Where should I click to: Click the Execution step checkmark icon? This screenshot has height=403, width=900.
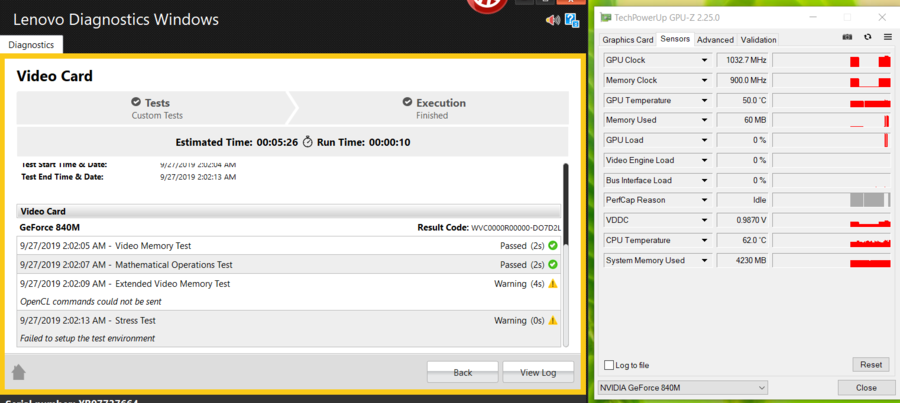[x=407, y=102]
